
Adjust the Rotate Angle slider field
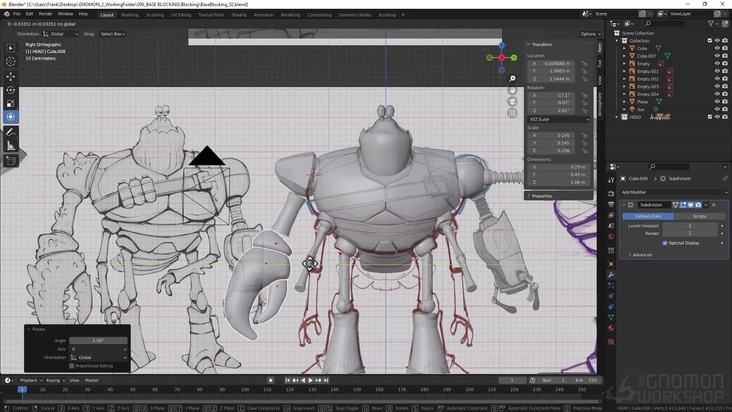tap(99, 341)
